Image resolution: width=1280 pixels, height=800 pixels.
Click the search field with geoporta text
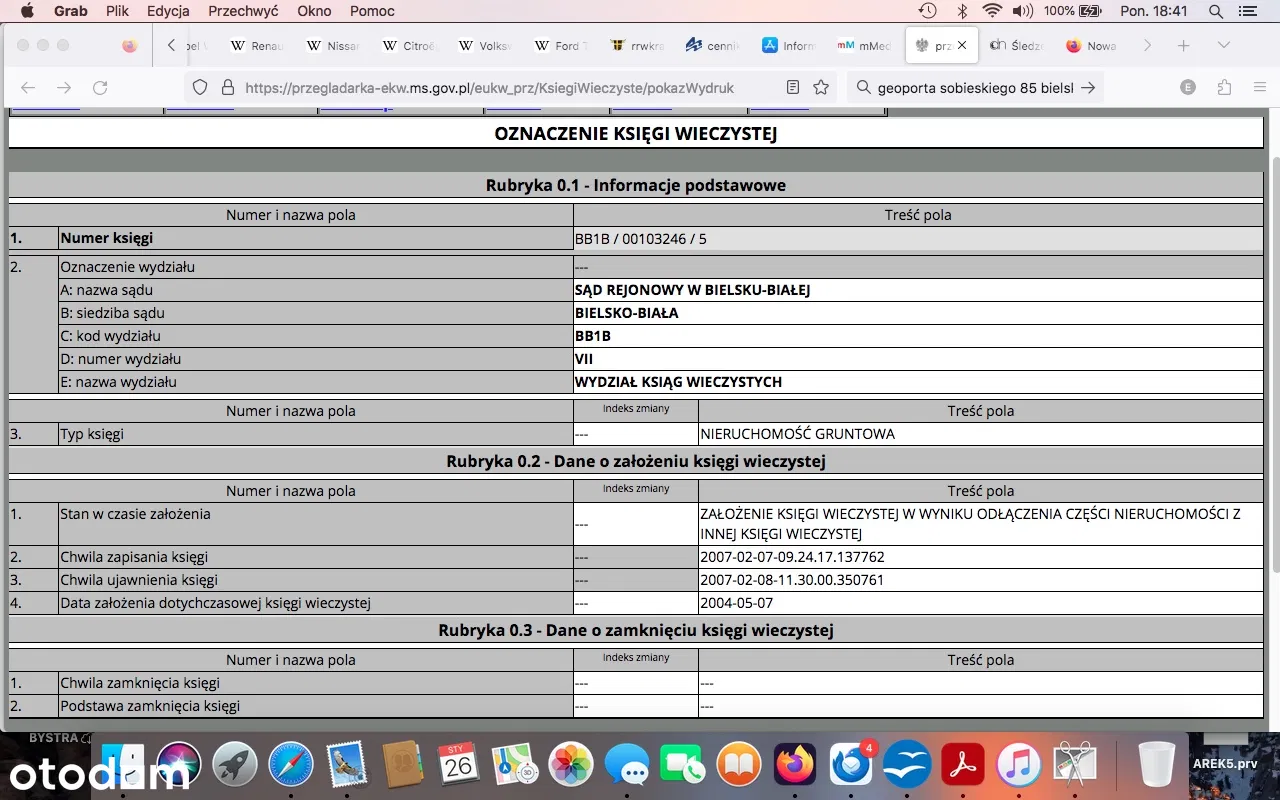pyautogui.click(x=970, y=88)
